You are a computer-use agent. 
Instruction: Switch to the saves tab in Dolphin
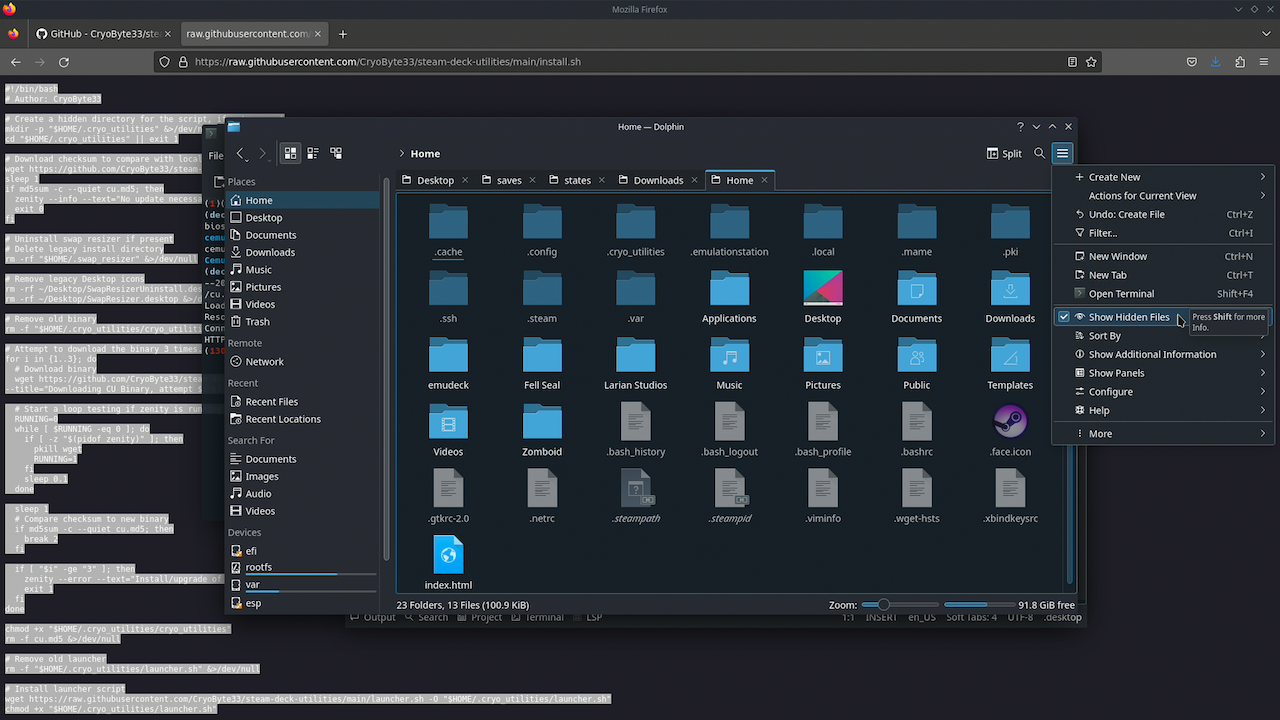pyautogui.click(x=509, y=180)
